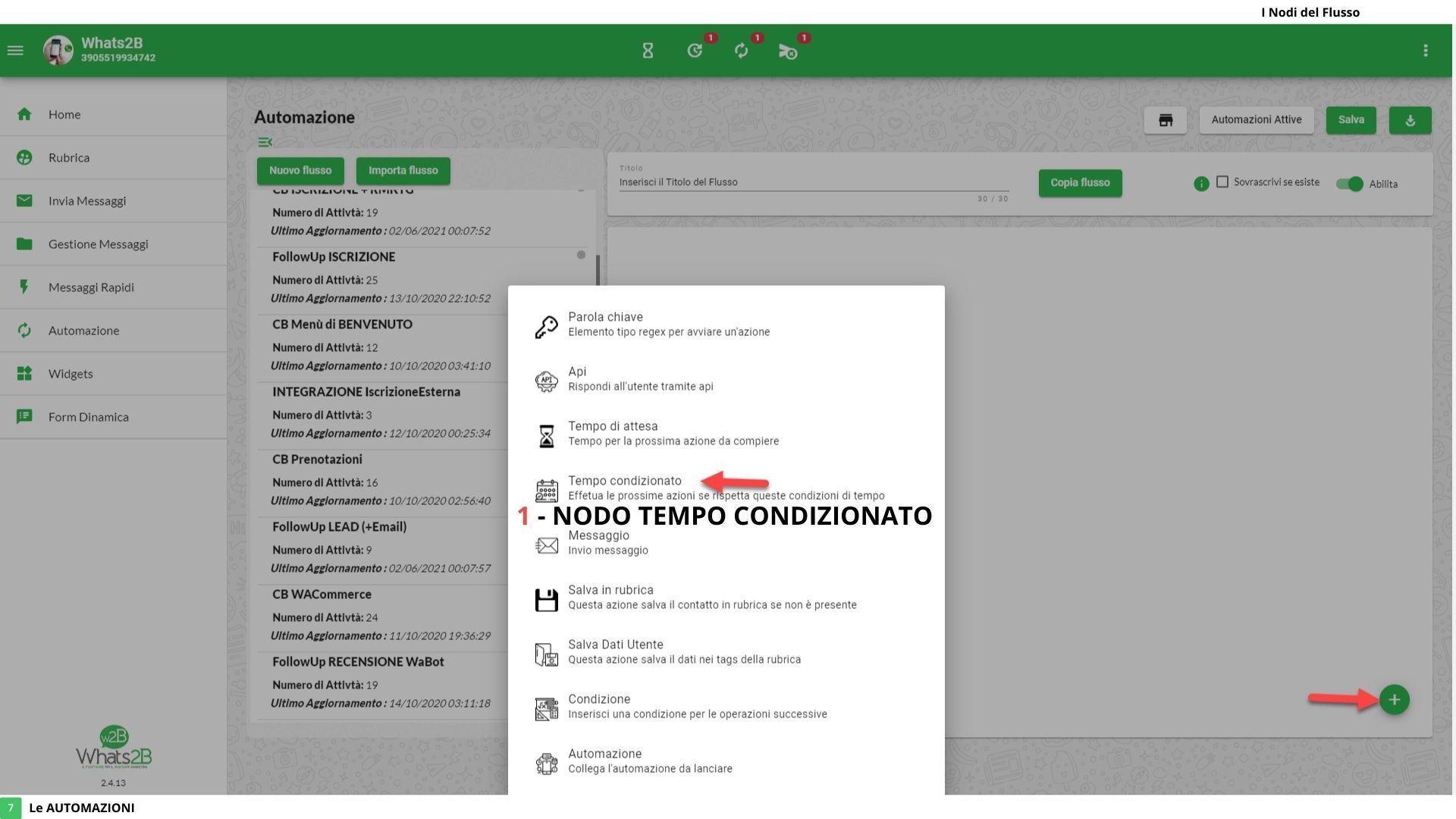
Task: Click the Whats2B profile avatar
Action: (x=58, y=51)
